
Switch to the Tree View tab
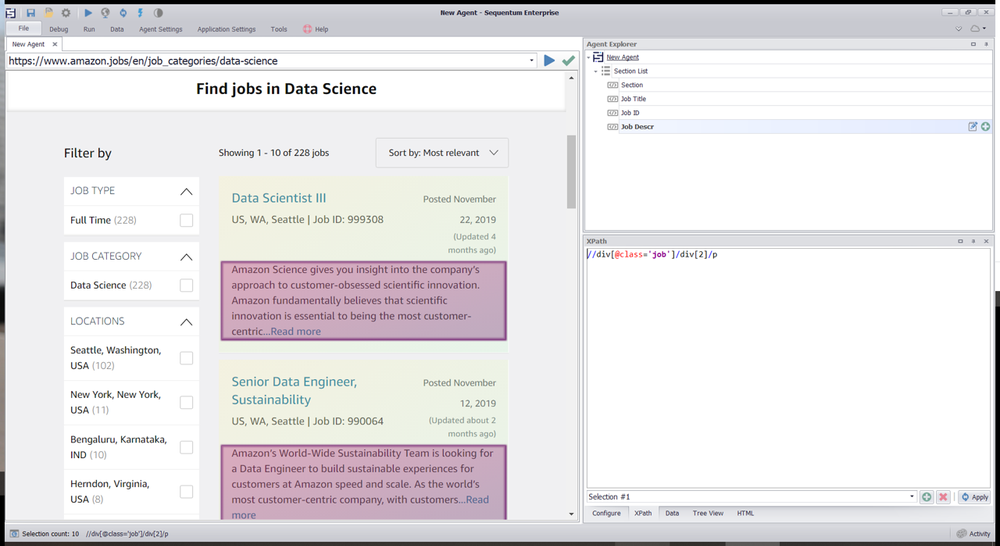pos(708,513)
